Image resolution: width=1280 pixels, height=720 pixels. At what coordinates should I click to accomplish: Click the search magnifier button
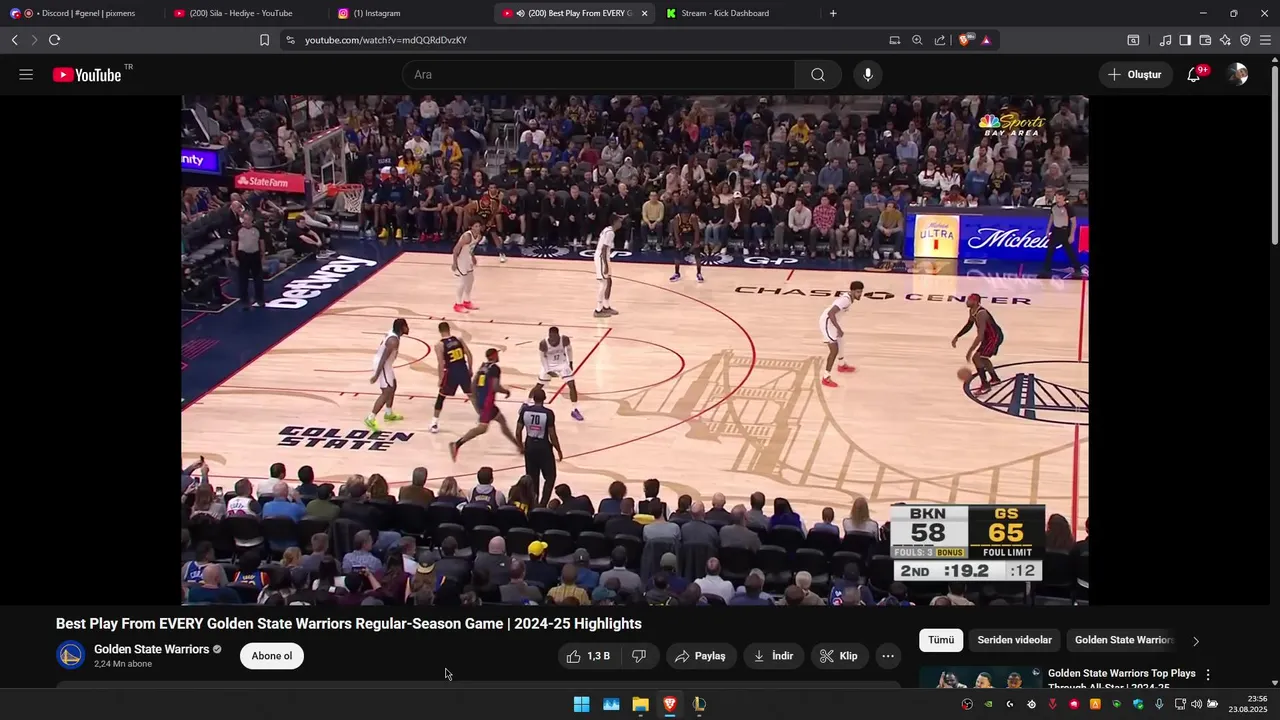[x=818, y=75]
